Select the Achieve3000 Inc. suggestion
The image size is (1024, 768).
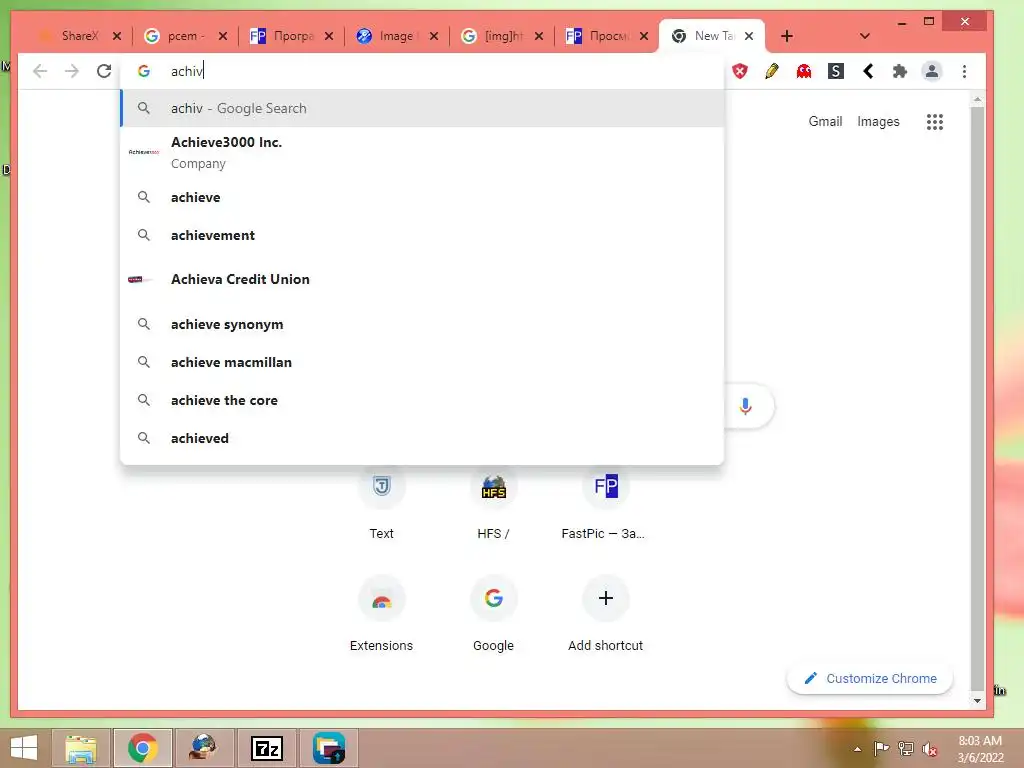pyautogui.click(x=422, y=153)
